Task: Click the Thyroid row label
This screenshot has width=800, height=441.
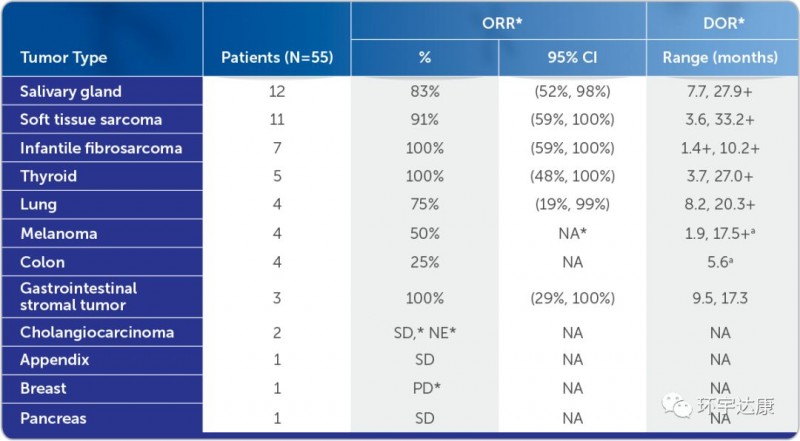Action: [48, 177]
